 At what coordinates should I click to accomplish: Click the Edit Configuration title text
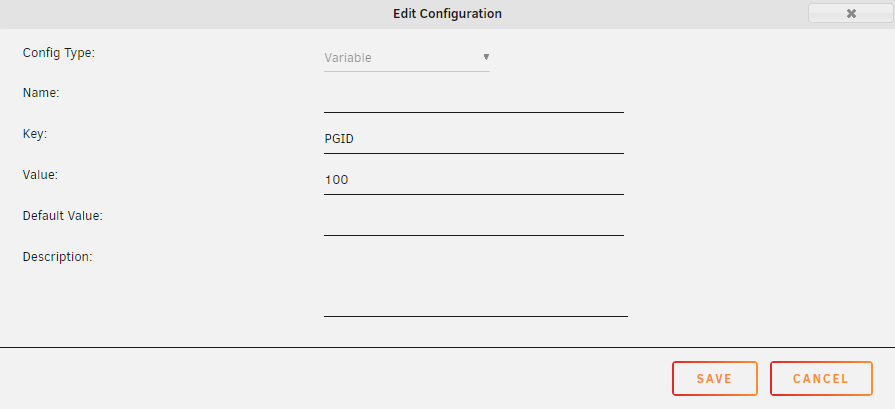coord(447,14)
